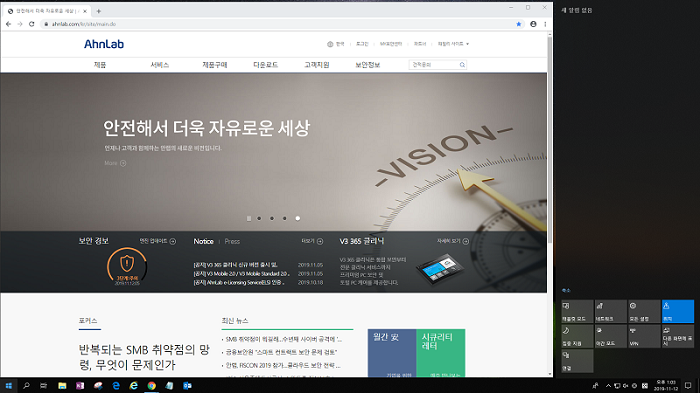The image size is (700, 393).
Task: Toggle the highlighted blue Location tile
Action: pyautogui.click(x=678, y=311)
